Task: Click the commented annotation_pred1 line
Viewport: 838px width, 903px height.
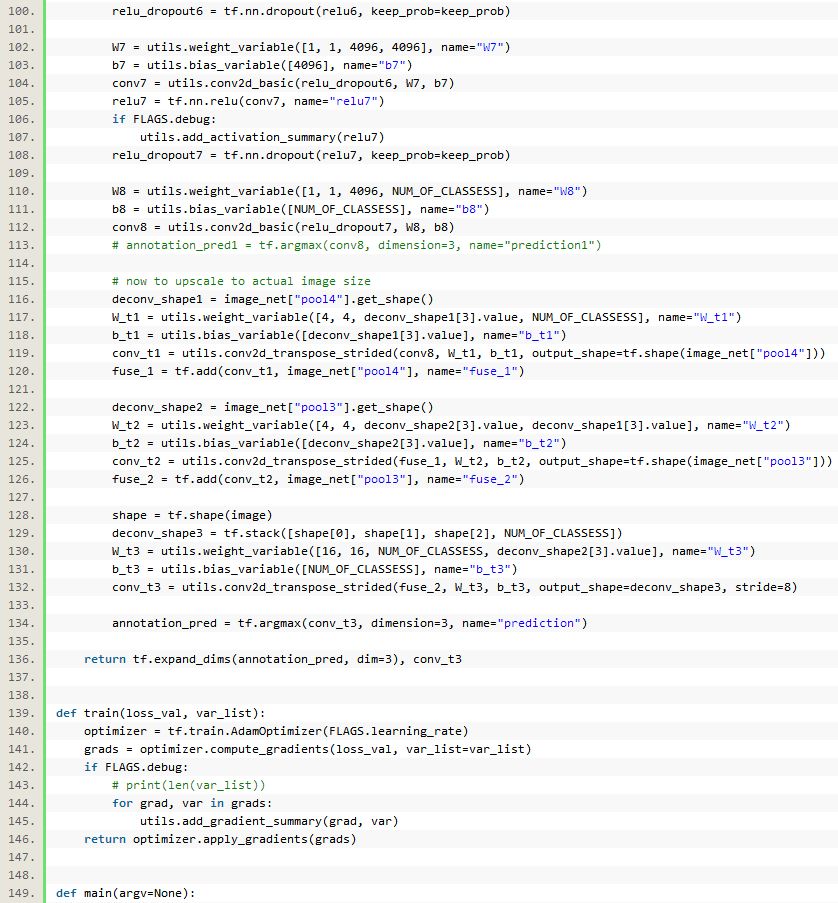Action: (357, 245)
